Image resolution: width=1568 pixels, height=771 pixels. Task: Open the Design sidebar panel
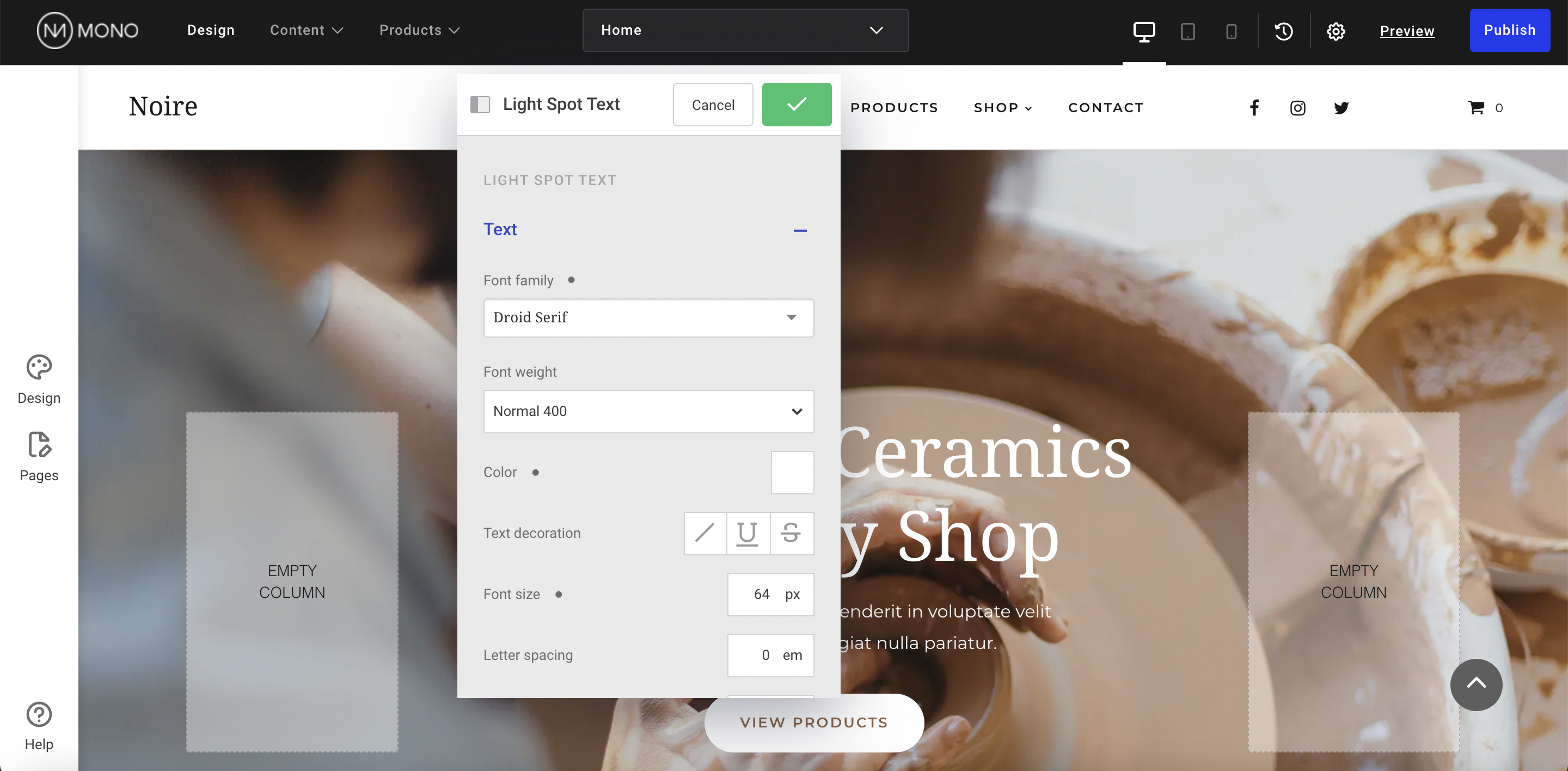click(39, 380)
